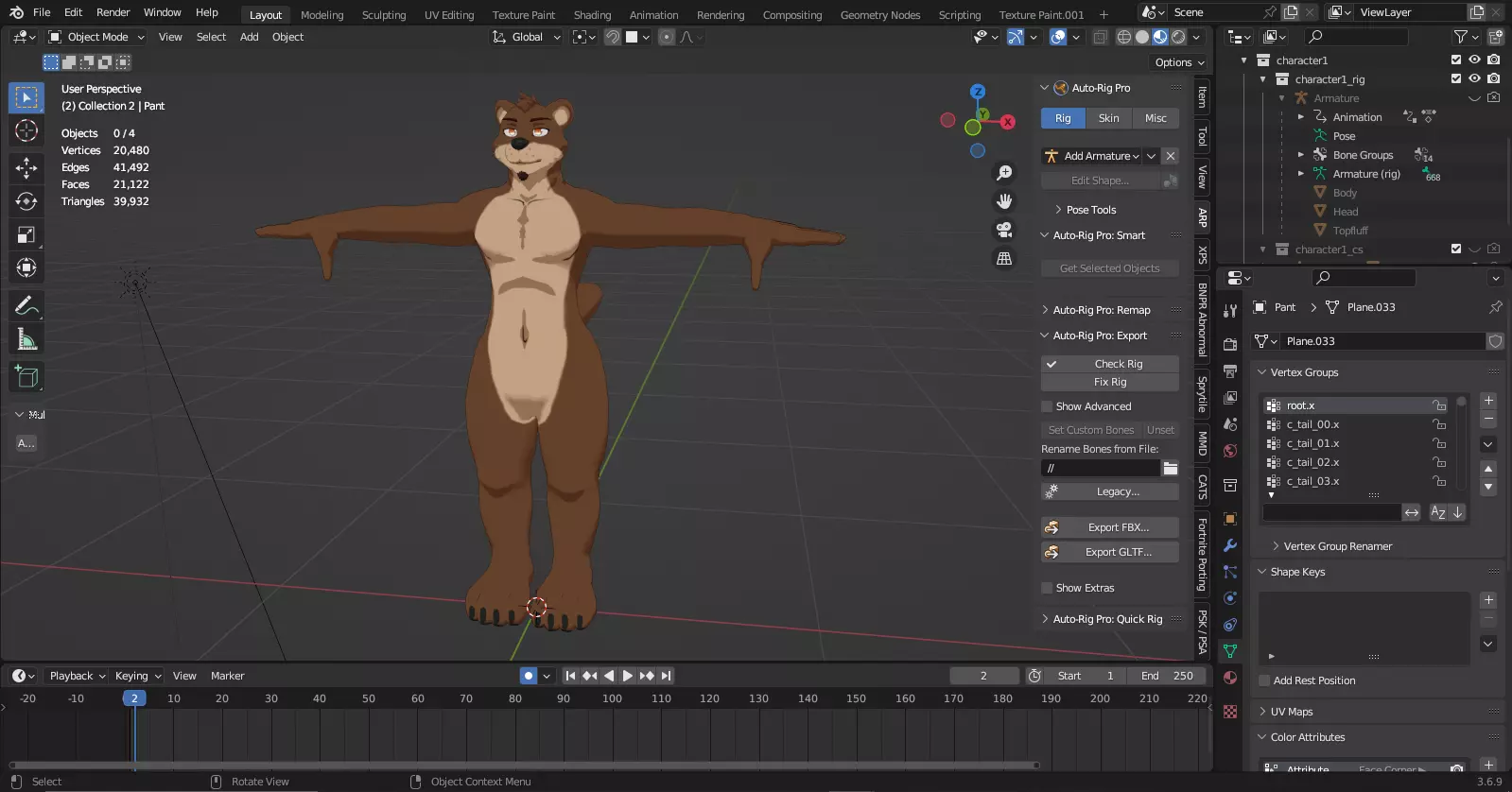Toggle camera view in viewport
The width and height of the screenshot is (1512, 792).
(x=1004, y=230)
